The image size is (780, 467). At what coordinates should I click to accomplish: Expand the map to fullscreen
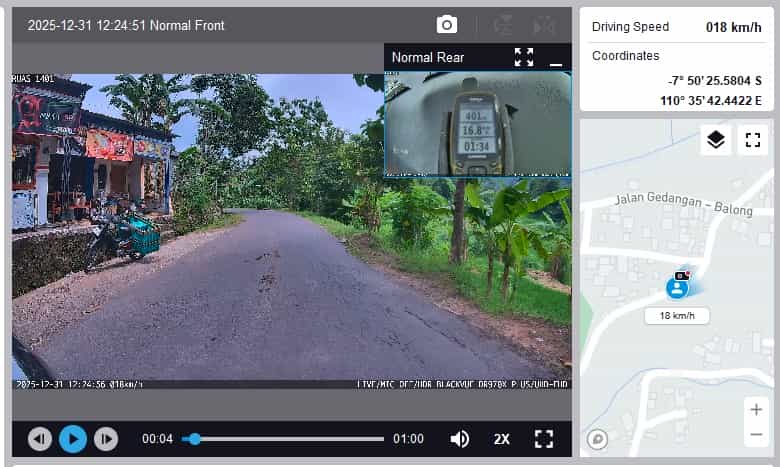click(752, 140)
